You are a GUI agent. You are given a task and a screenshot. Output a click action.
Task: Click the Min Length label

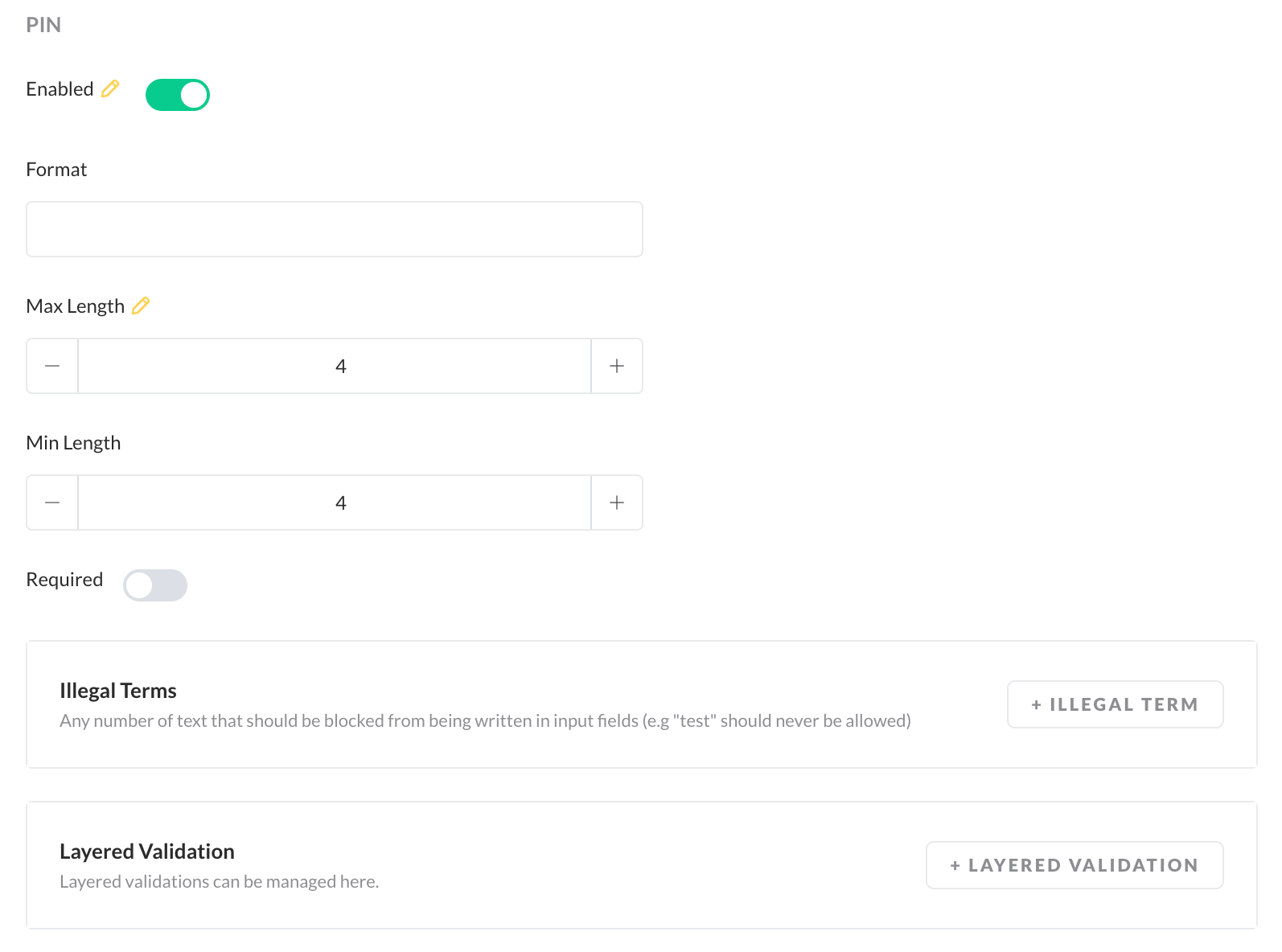click(73, 443)
